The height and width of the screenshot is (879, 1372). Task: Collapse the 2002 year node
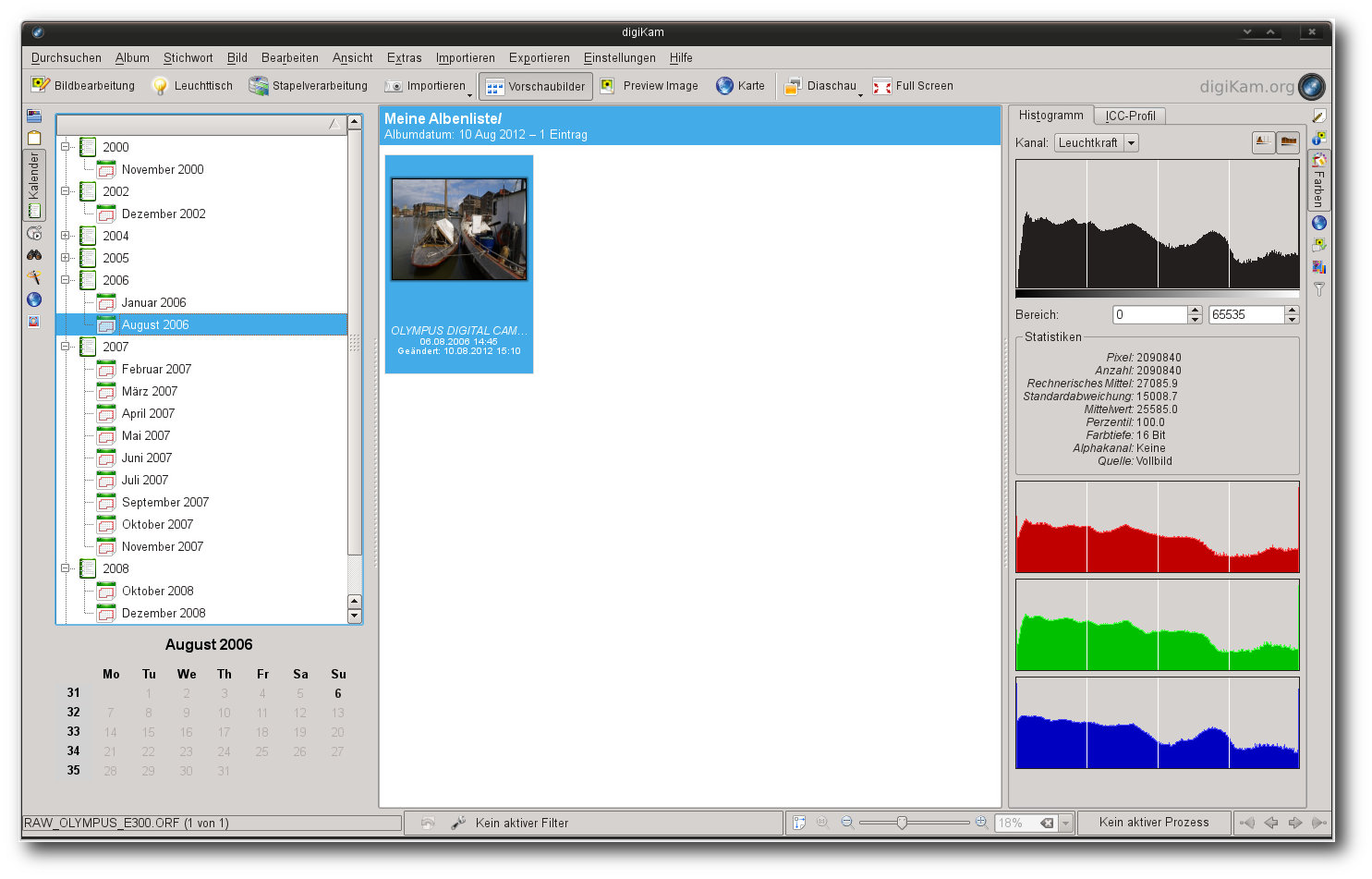click(x=66, y=191)
